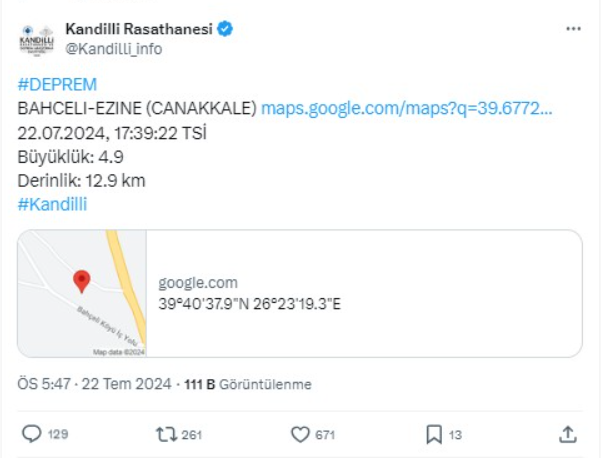Open the #DEPREM hashtag
601x458 pixels.
coord(57,84)
